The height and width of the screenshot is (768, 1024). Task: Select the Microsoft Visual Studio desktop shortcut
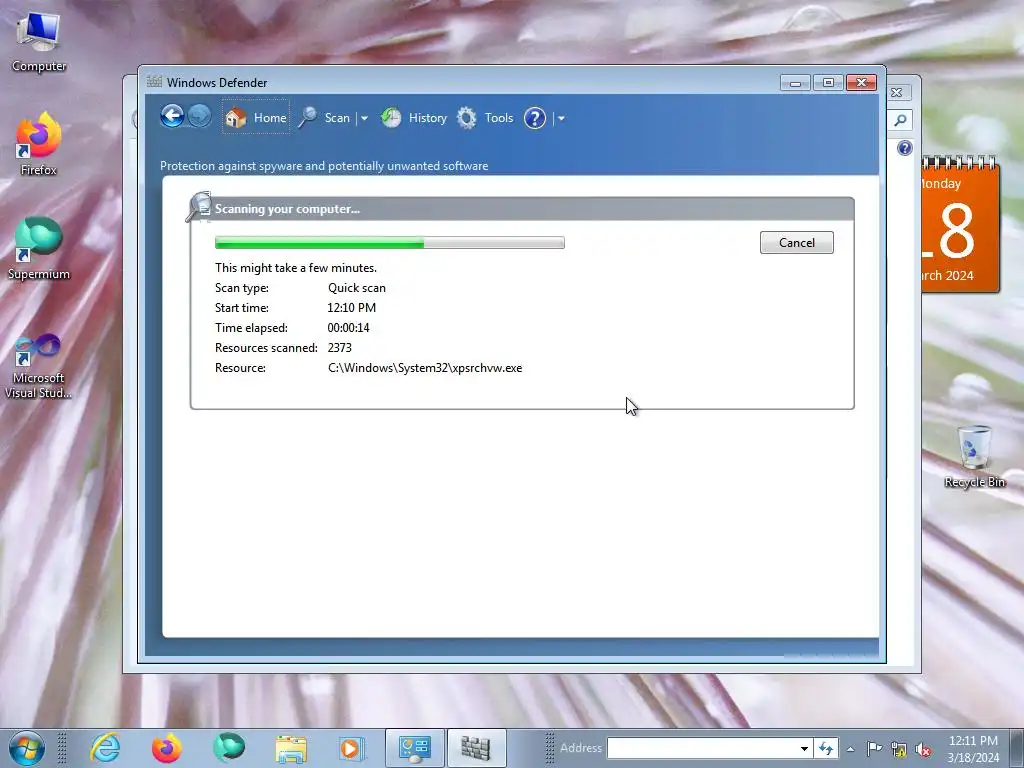coord(39,366)
